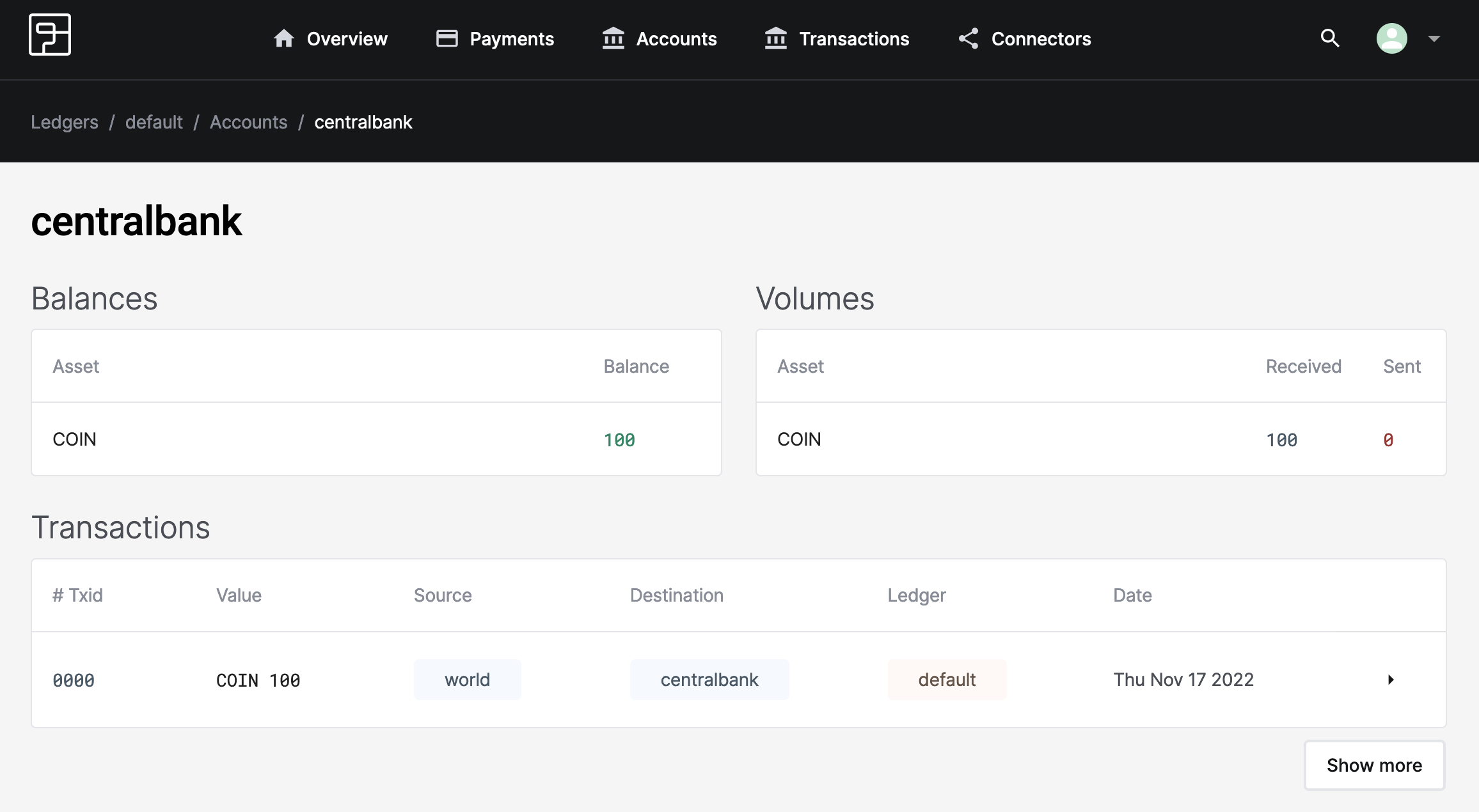Click the Connectors share icon
This screenshot has width=1479, height=812.
click(969, 39)
